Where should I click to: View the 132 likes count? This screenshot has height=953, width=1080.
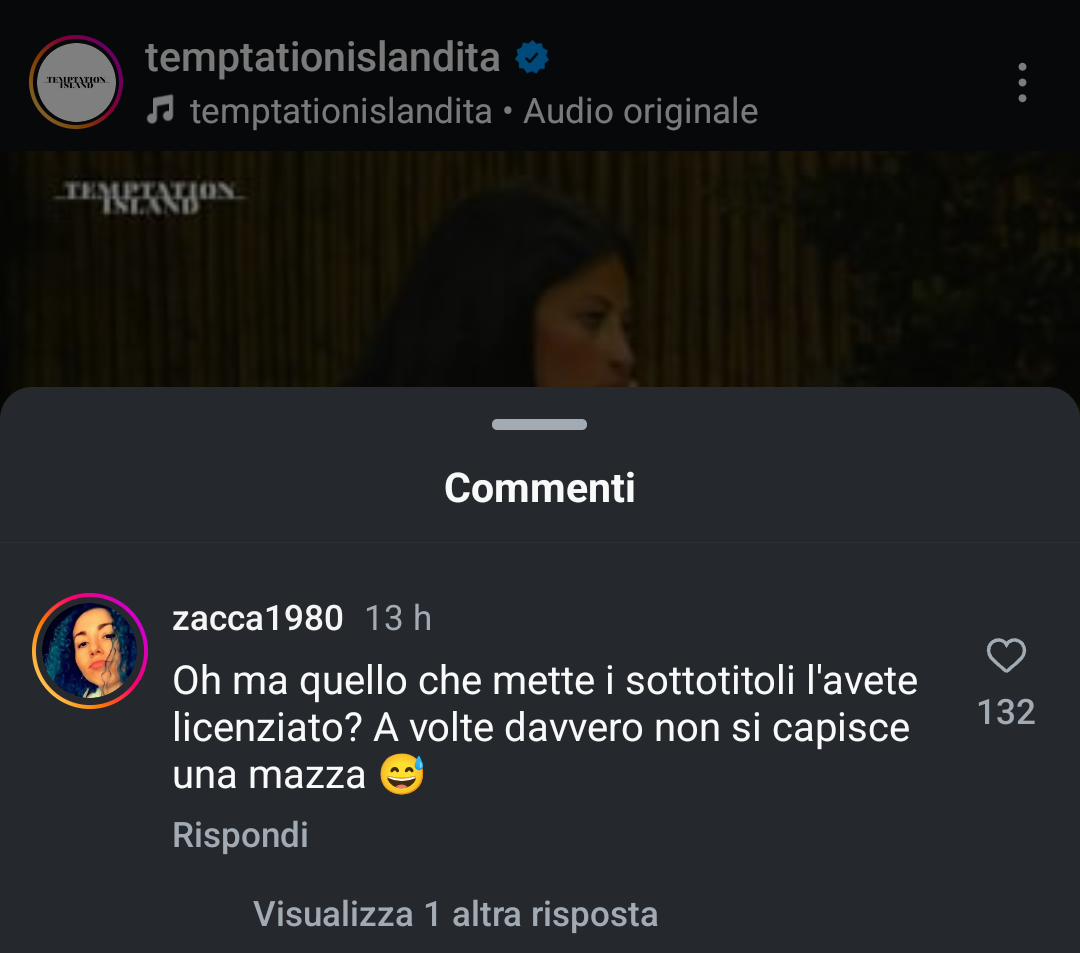tap(1006, 712)
